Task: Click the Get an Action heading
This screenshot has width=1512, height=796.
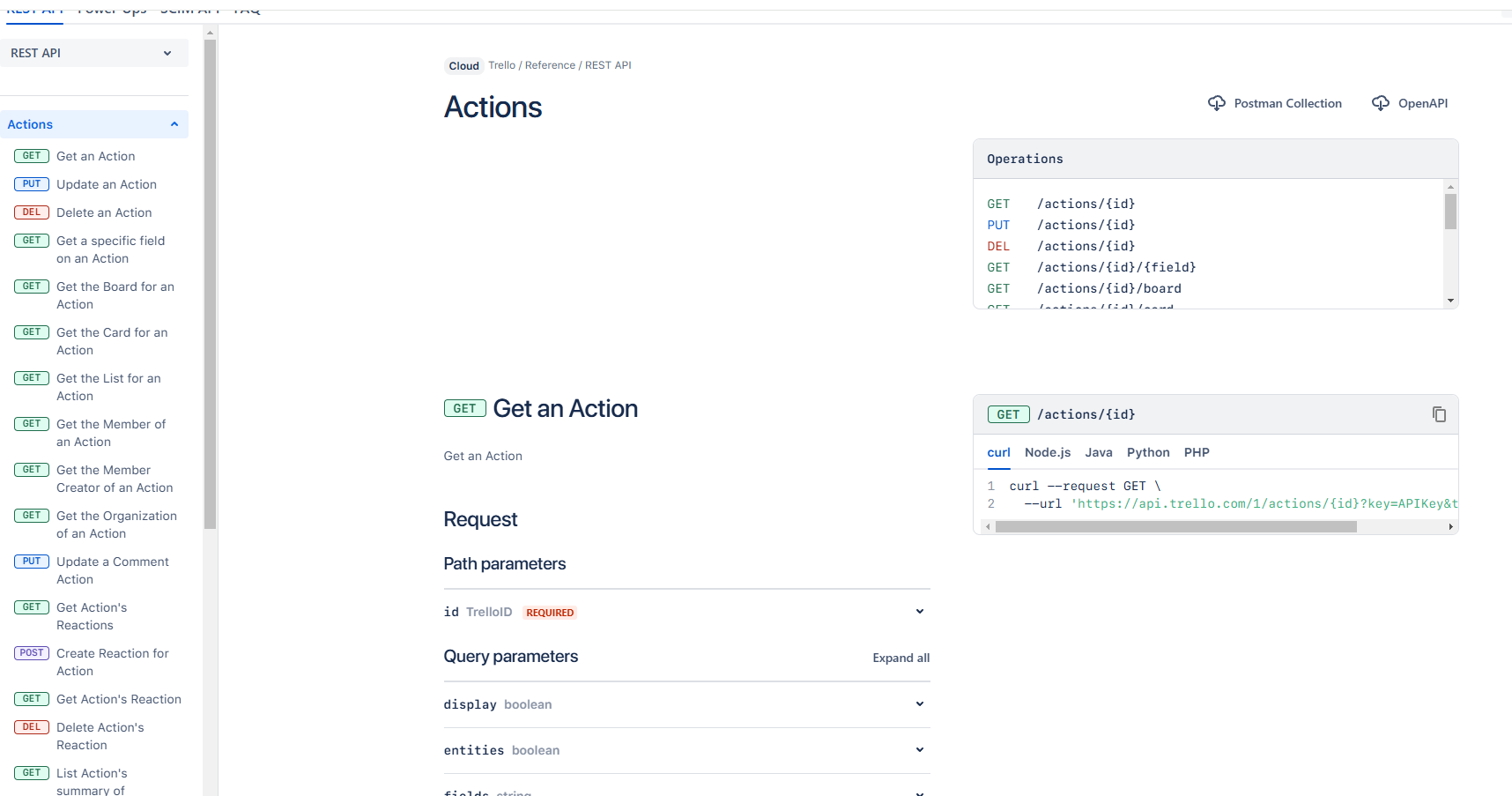Action: pyautogui.click(x=565, y=408)
